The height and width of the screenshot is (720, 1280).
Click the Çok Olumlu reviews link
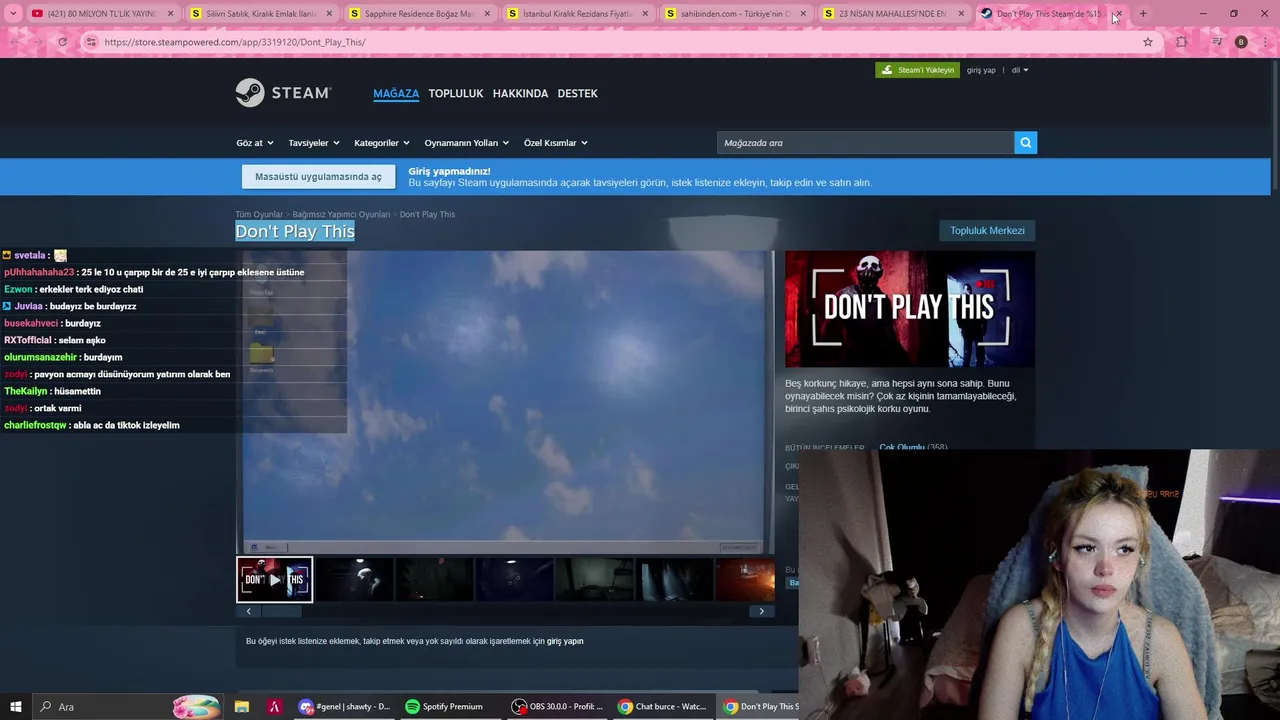pos(902,447)
